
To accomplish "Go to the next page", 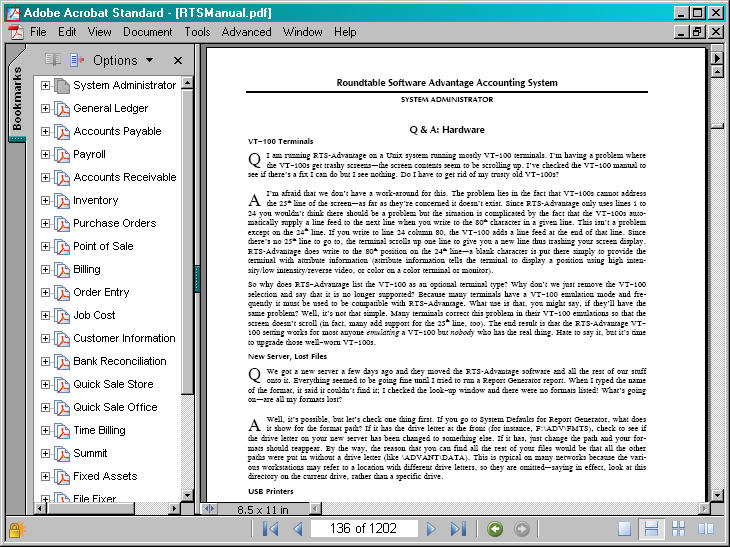I will click(431, 529).
